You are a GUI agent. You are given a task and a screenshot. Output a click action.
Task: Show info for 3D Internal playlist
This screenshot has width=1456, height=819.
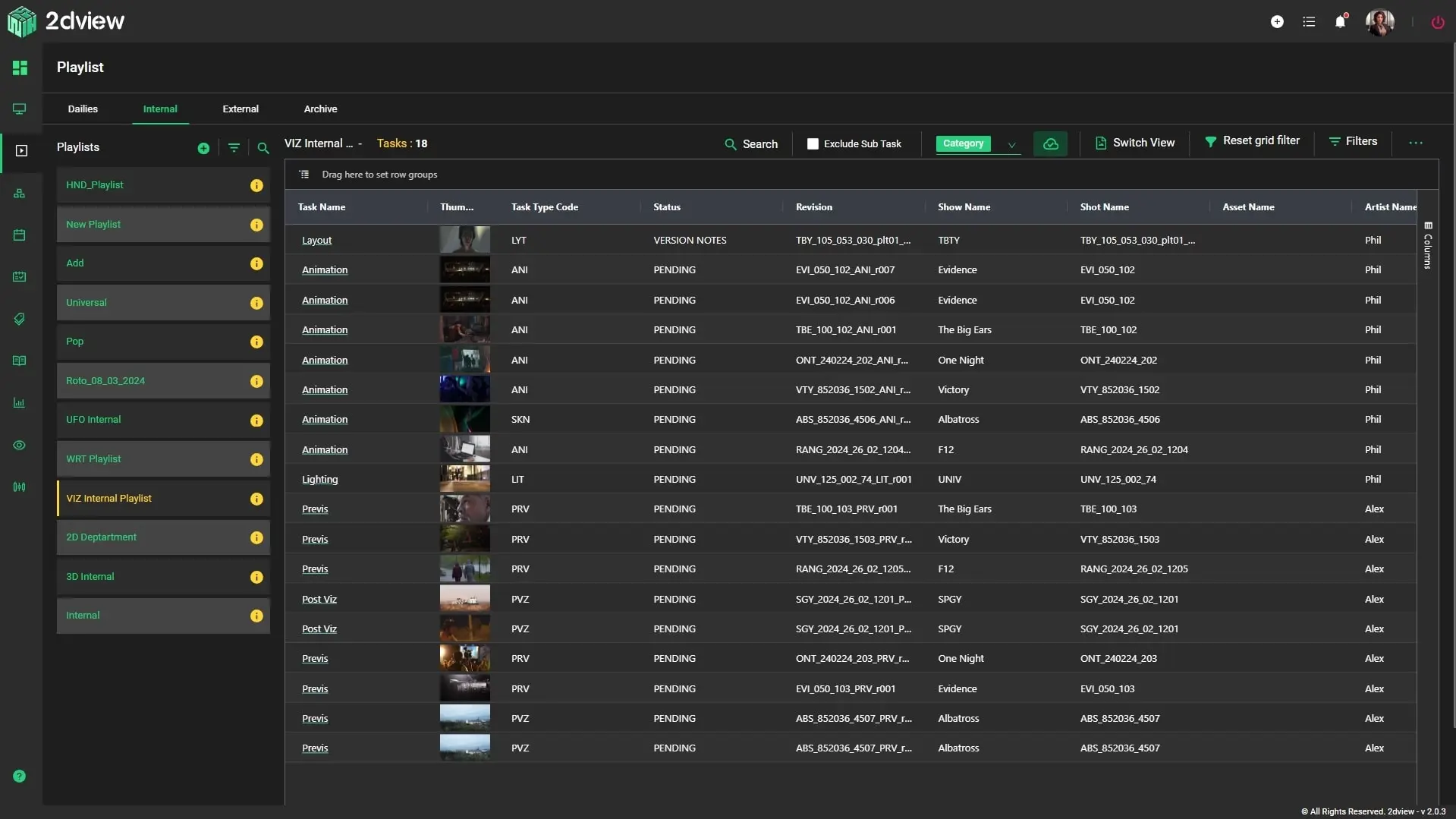[256, 577]
